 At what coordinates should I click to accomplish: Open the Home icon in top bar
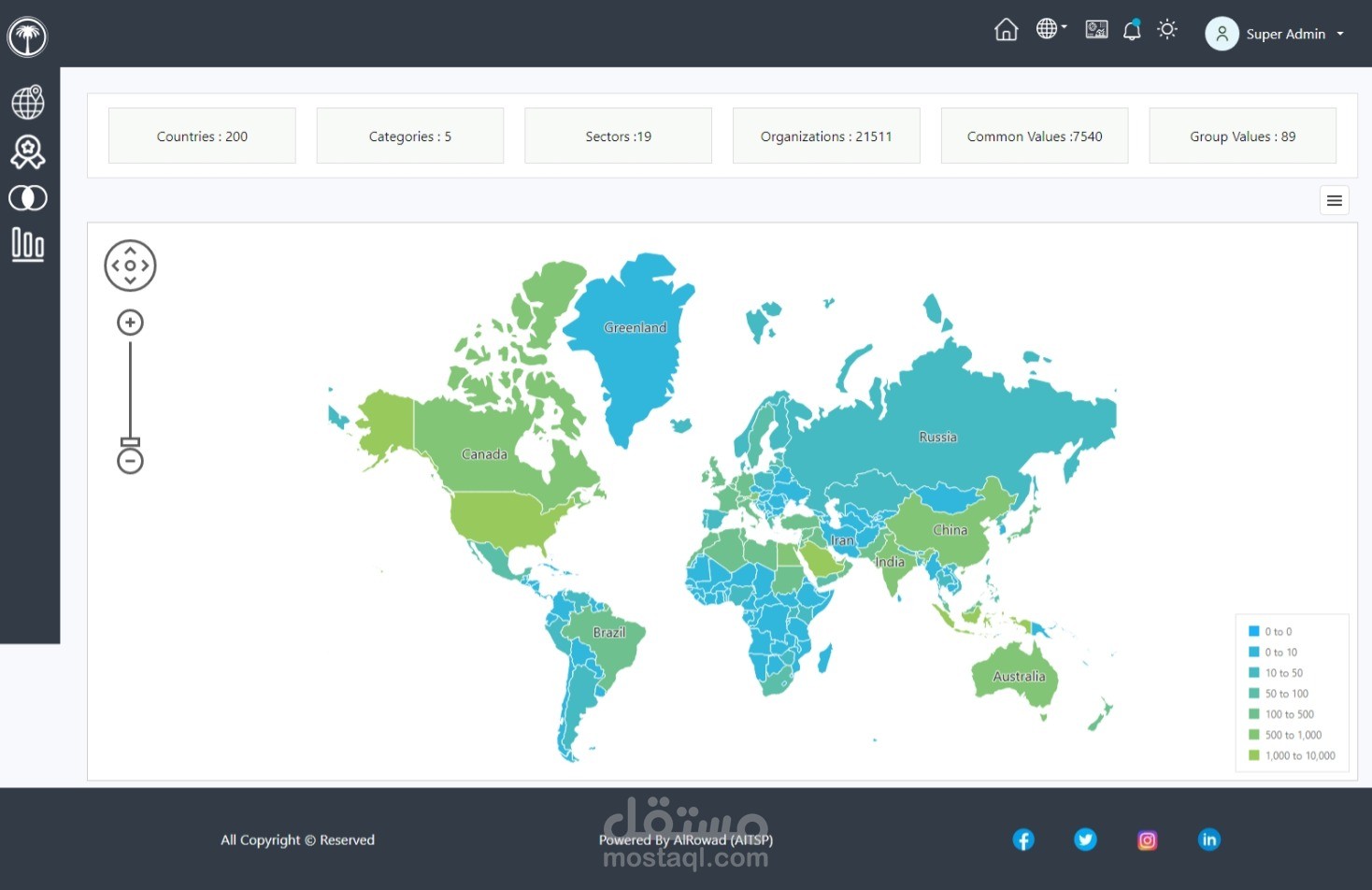point(1006,30)
